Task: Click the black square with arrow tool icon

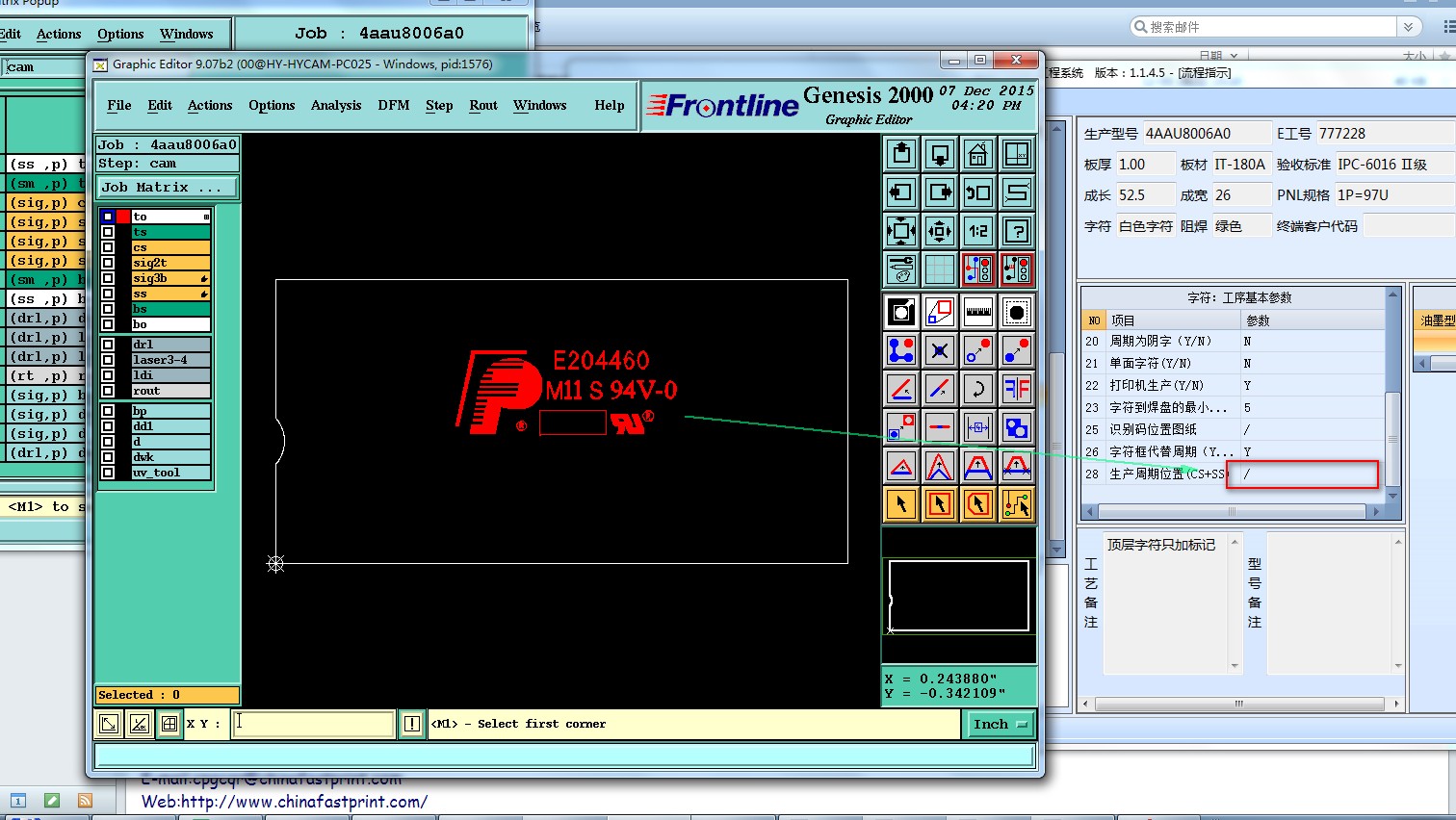Action: coord(901,312)
